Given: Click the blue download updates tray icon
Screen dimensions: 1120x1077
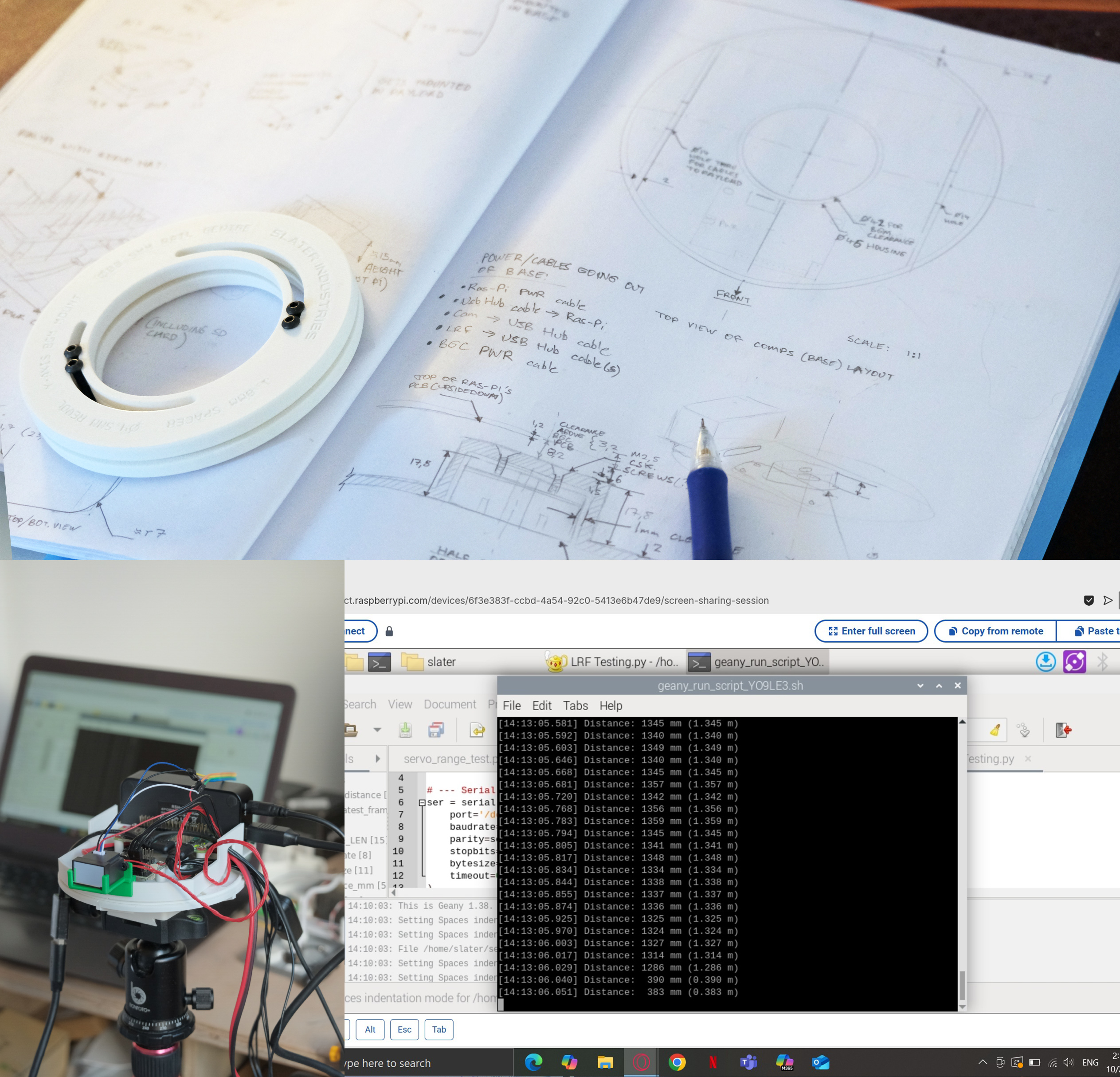Looking at the screenshot, I should (1046, 662).
